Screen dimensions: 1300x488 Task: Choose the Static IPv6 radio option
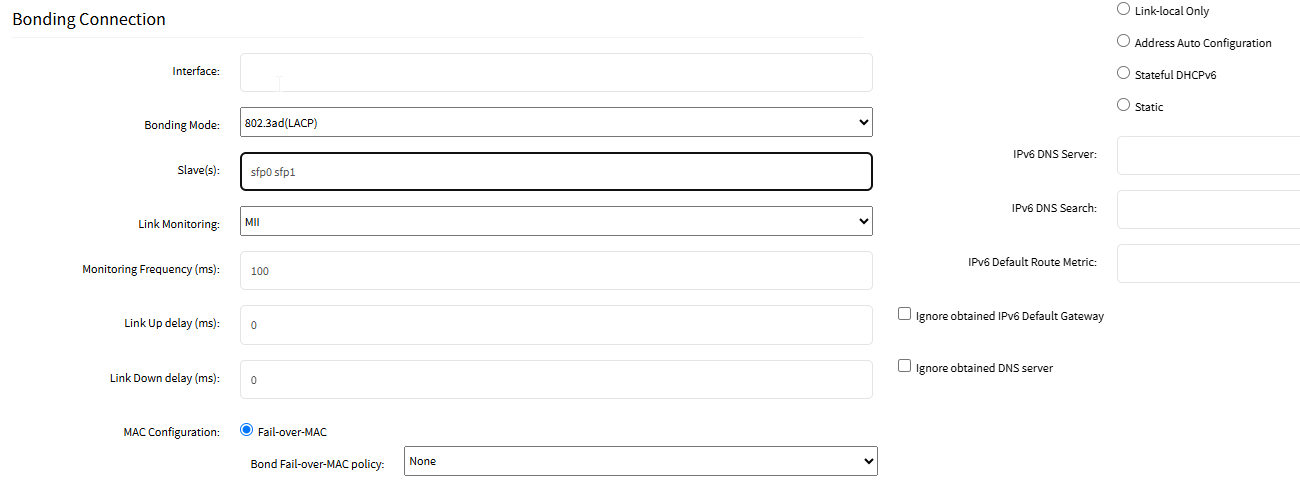click(x=1122, y=106)
